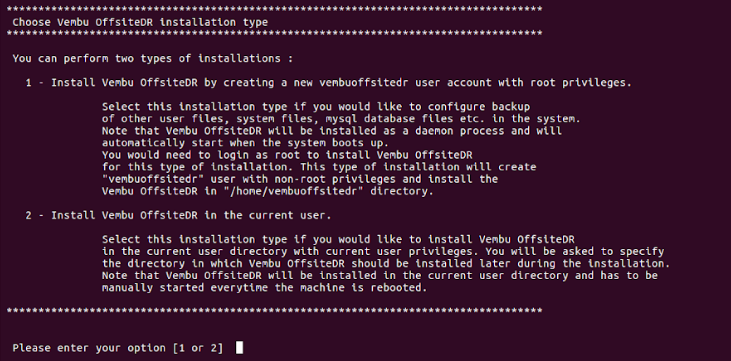
Task: Click the '[1 or 2]' option hint
Action: coord(198,348)
